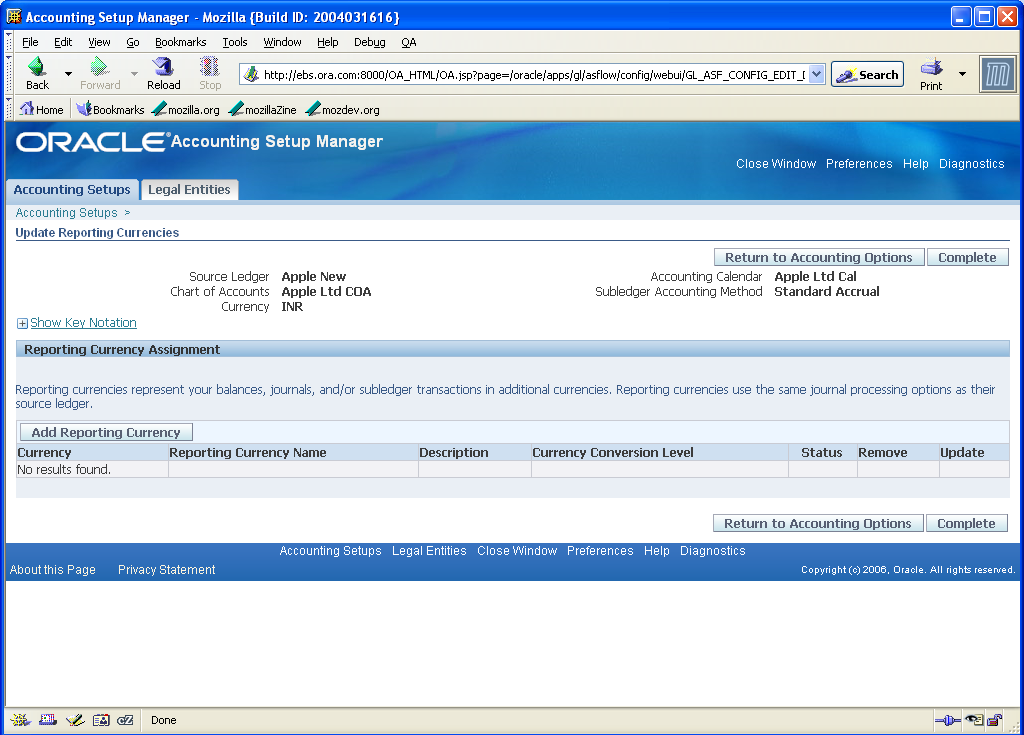The width and height of the screenshot is (1024, 735).
Task: Open the Composer icon in status bar
Action: [75, 720]
